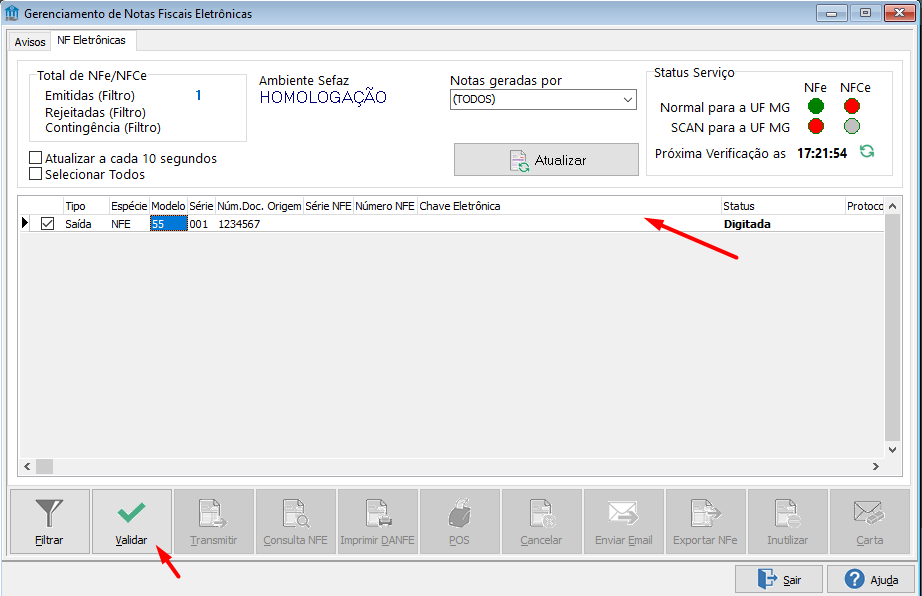Click the Cancelar document button
The image size is (922, 596).
click(542, 521)
